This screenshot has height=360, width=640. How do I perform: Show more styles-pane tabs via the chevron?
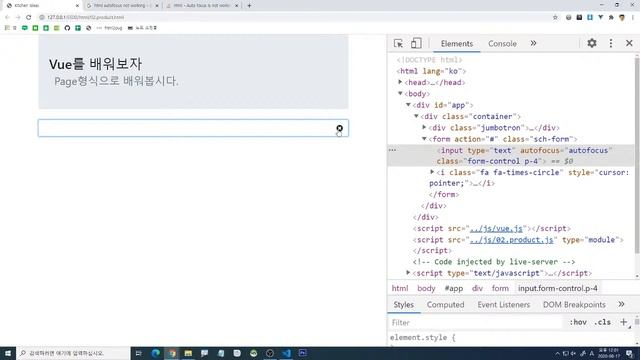click(621, 304)
